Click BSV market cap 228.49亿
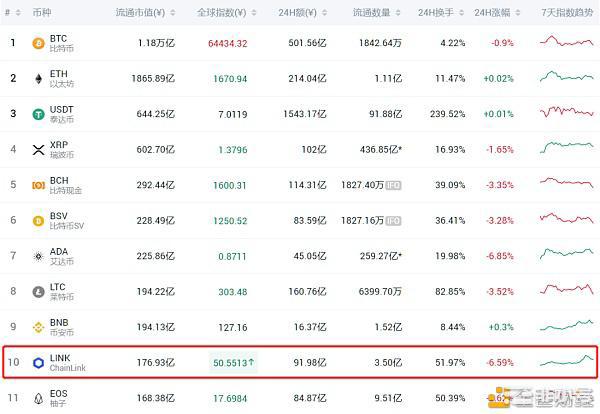Screen dimensions: 600x414 pyautogui.click(x=156, y=221)
